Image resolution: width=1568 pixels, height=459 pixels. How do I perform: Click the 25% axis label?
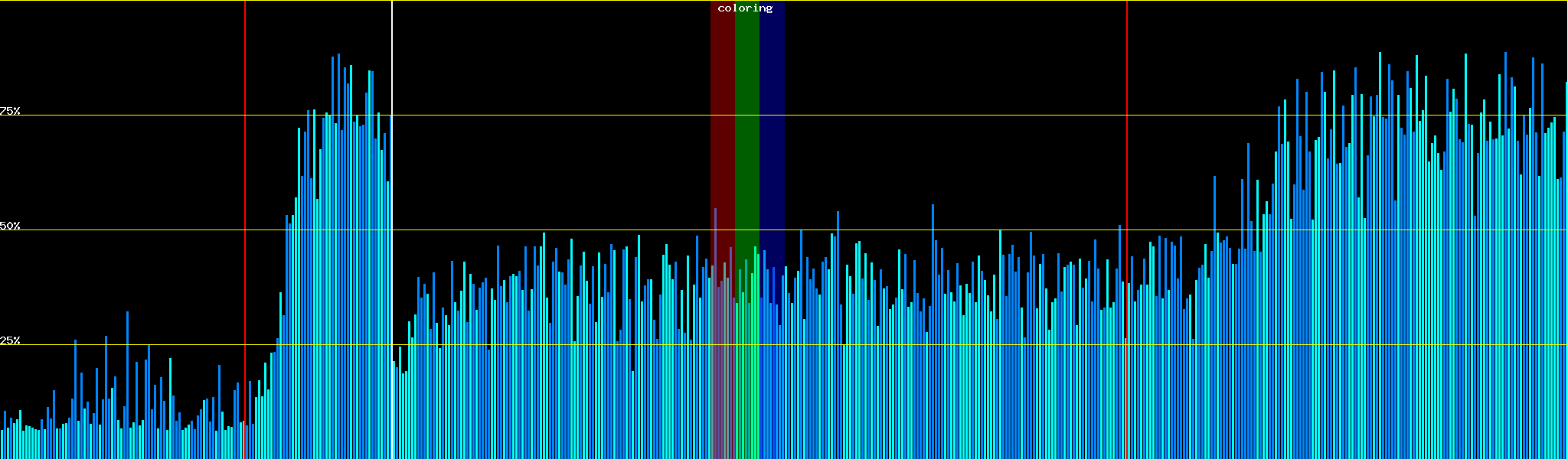pos(10,340)
